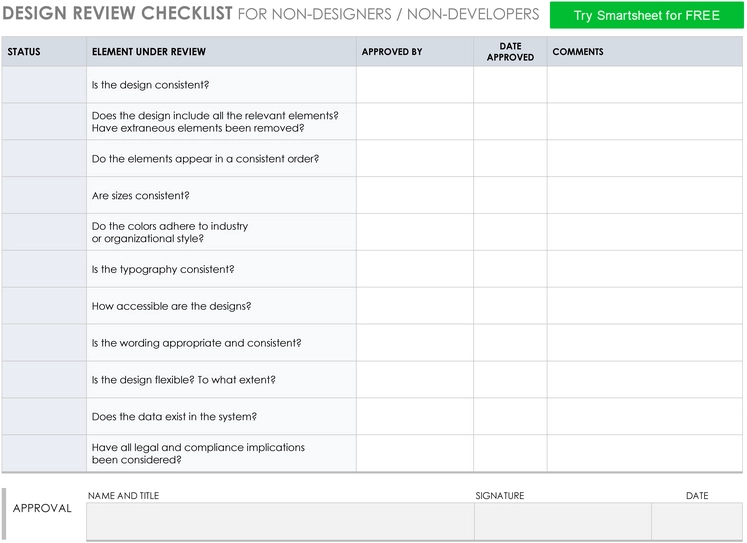Image resolution: width=747 pixels, height=543 pixels.
Task: Click the 'Is the design consistent?' cell
Action: [x=221, y=85]
